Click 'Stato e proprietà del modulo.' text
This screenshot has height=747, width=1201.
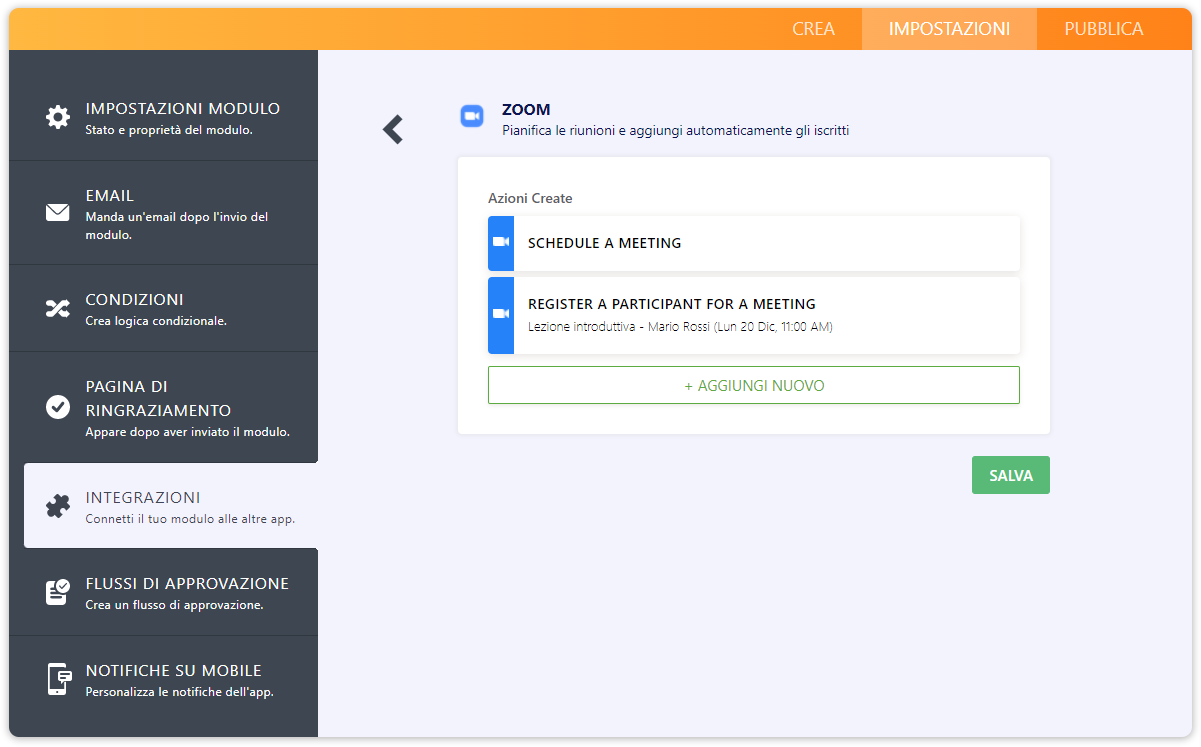click(169, 130)
